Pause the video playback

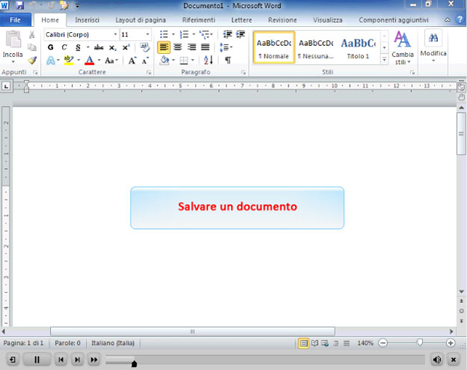click(37, 360)
